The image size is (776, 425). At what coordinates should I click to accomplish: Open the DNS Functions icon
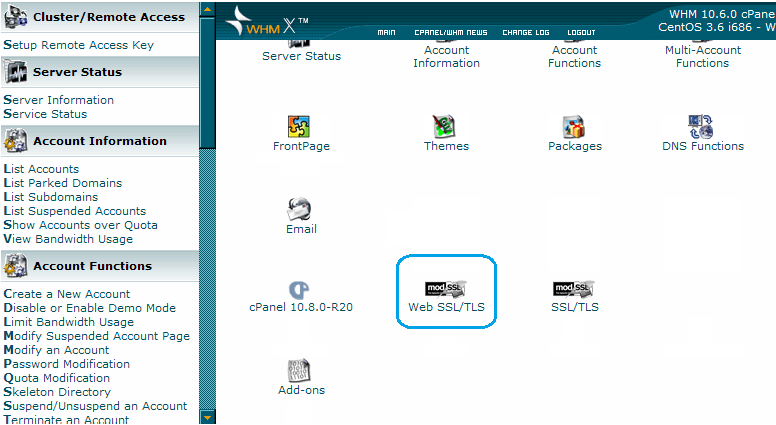(700, 126)
